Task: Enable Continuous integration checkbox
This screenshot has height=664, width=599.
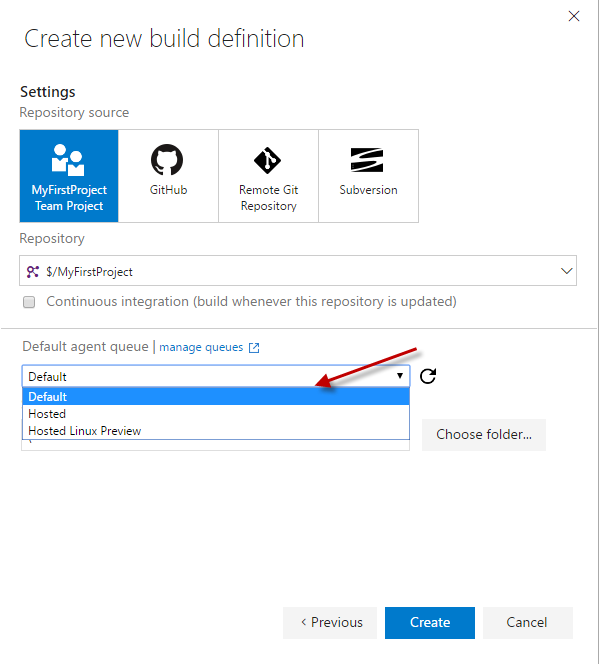Action: coord(29,302)
